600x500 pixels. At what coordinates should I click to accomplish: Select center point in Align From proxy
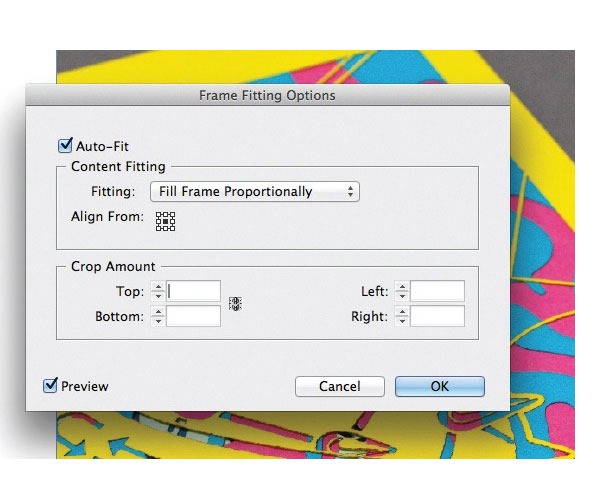tap(165, 221)
